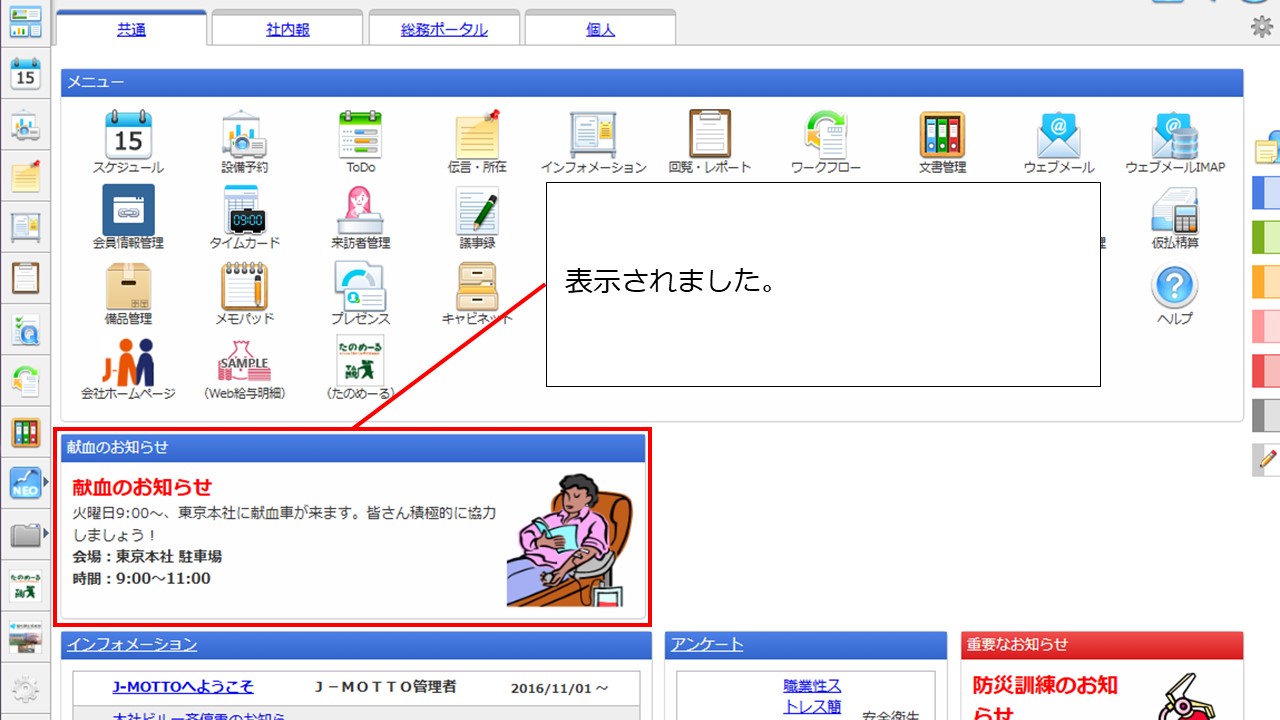The image size is (1280, 720).
Task: Open the 議事録 notepad icon
Action: (x=477, y=210)
